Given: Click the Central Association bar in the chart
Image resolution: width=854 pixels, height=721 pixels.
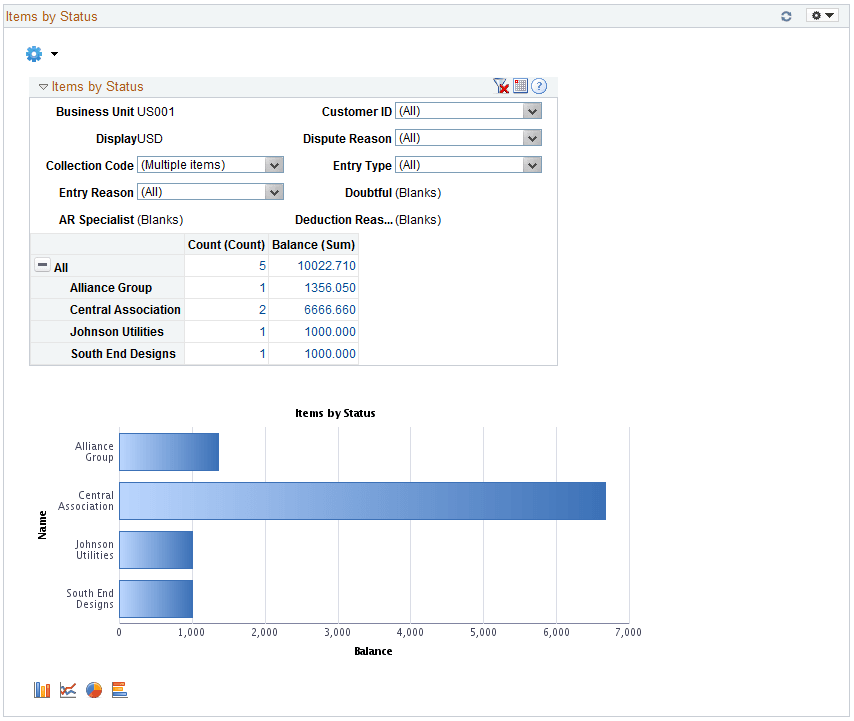Looking at the screenshot, I should (360, 501).
